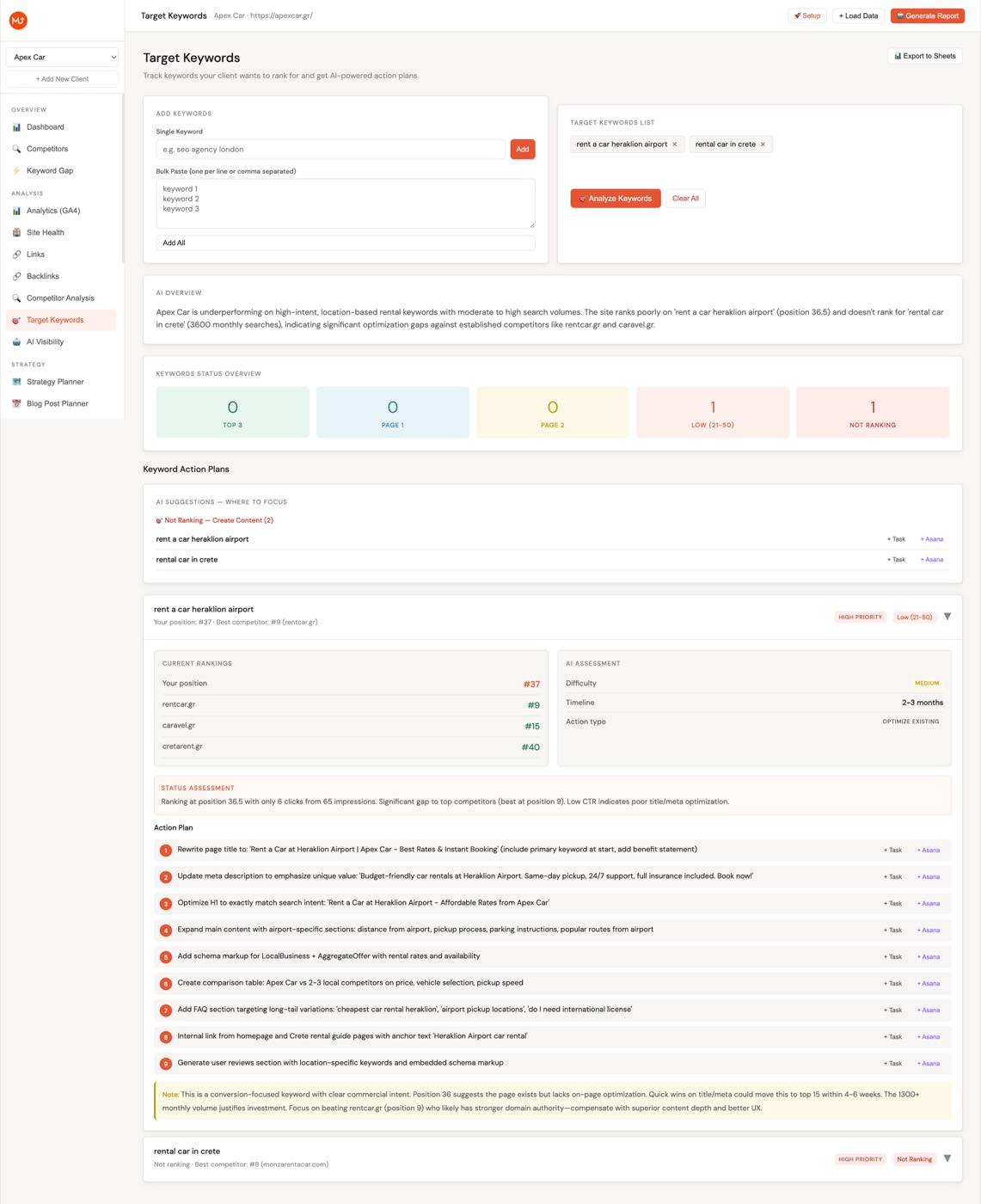The height and width of the screenshot is (1204, 981).
Task: Open the Apex Car client dropdown
Action: pyautogui.click(x=63, y=57)
